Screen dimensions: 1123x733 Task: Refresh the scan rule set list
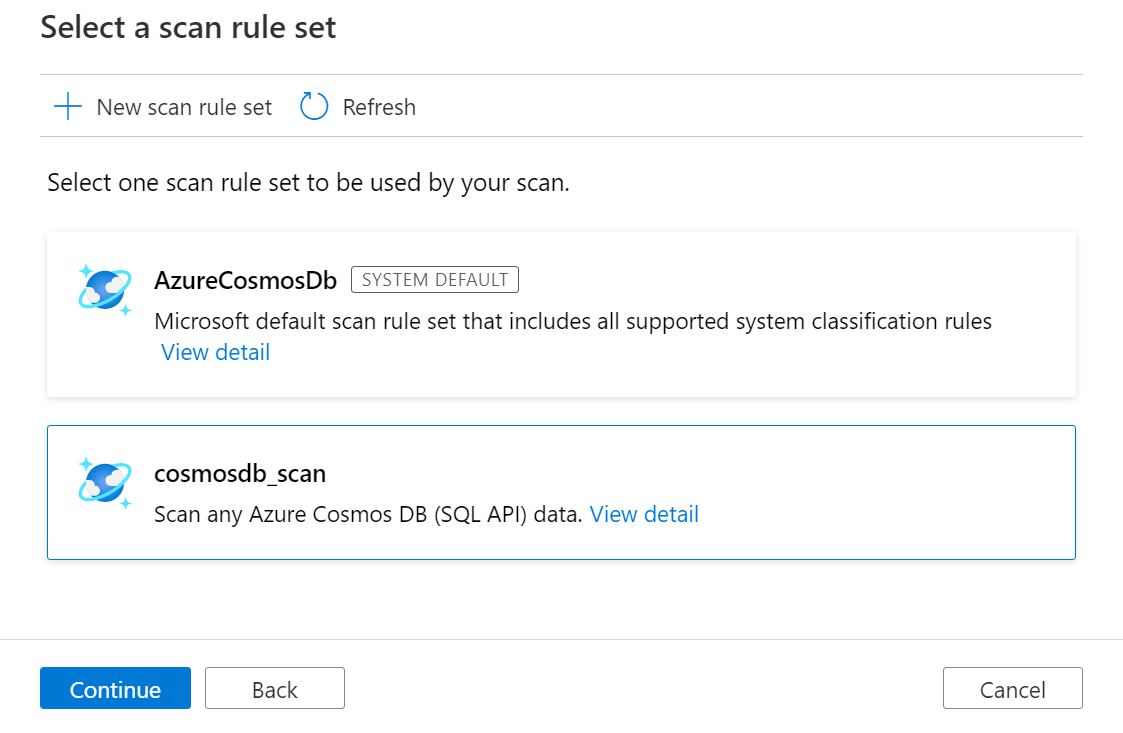(357, 106)
